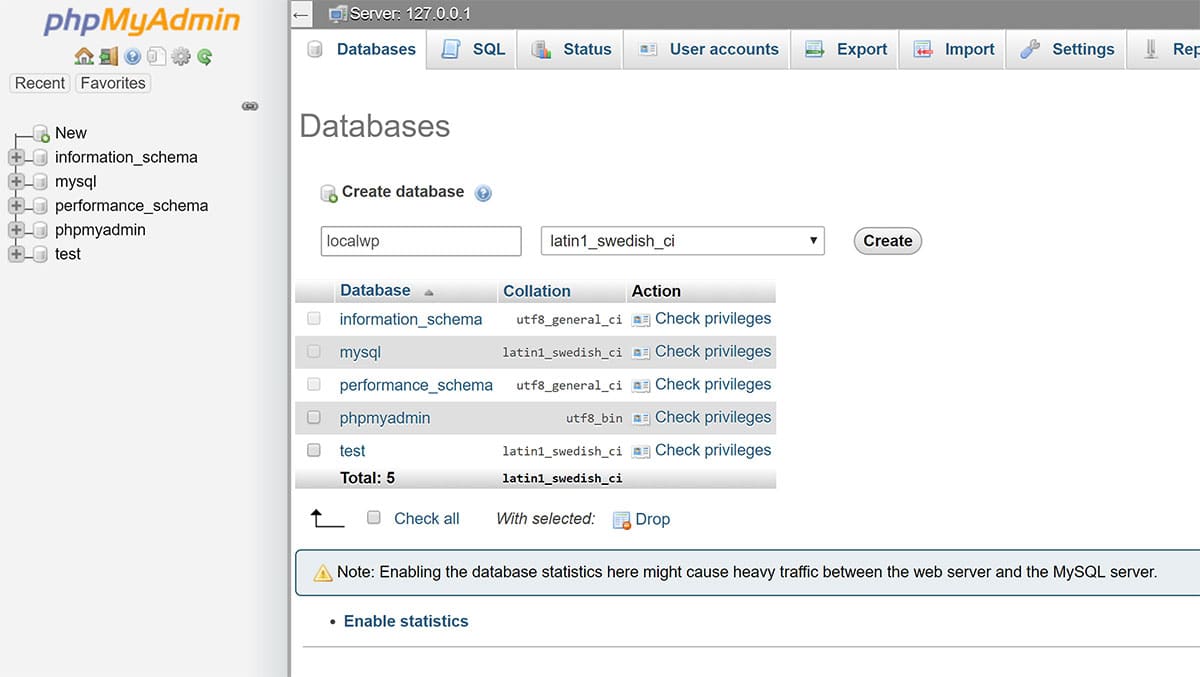
Task: Open the Import tab
Action: click(x=954, y=49)
